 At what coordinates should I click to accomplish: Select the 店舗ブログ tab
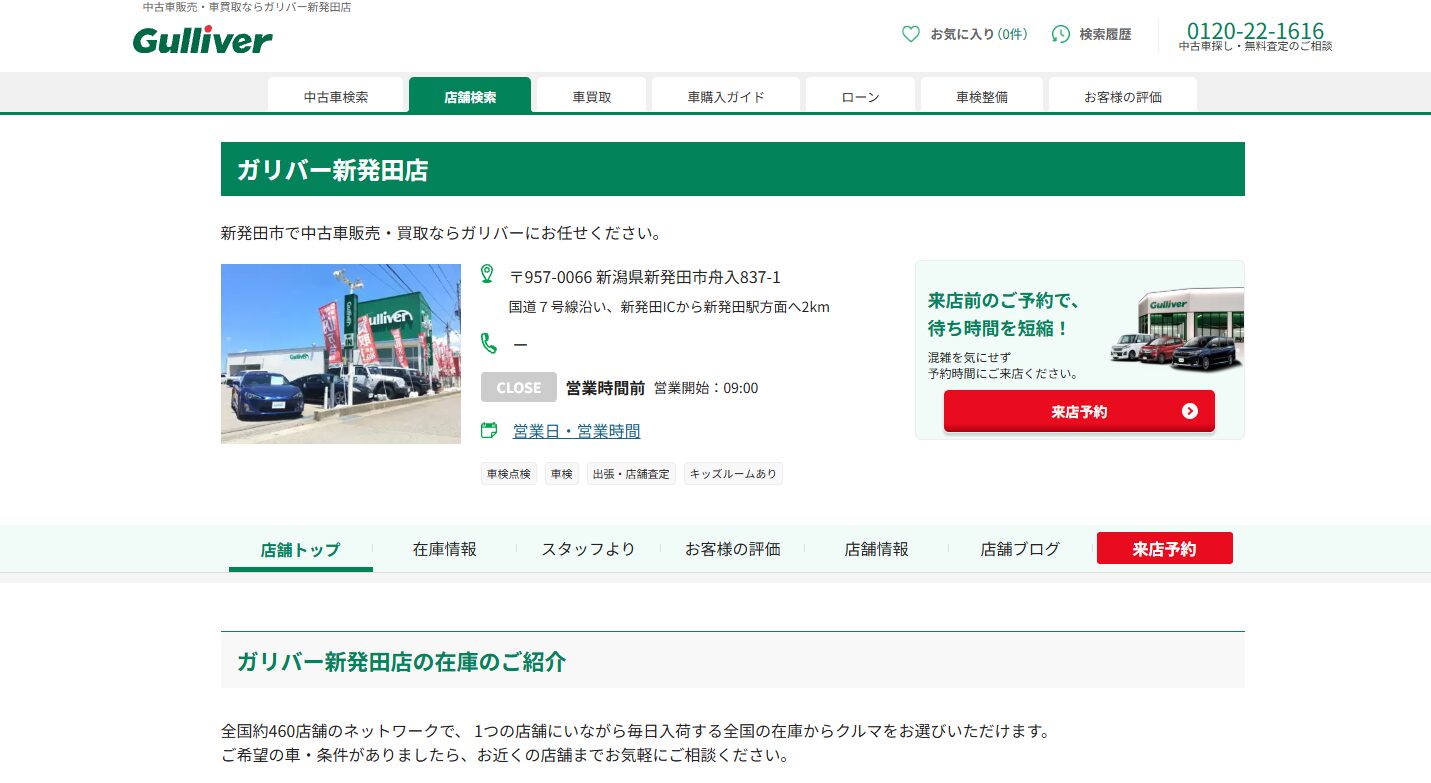pyautogui.click(x=1018, y=548)
